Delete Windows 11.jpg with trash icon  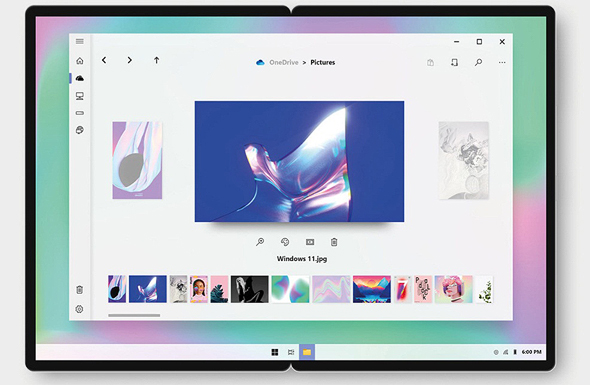334,242
